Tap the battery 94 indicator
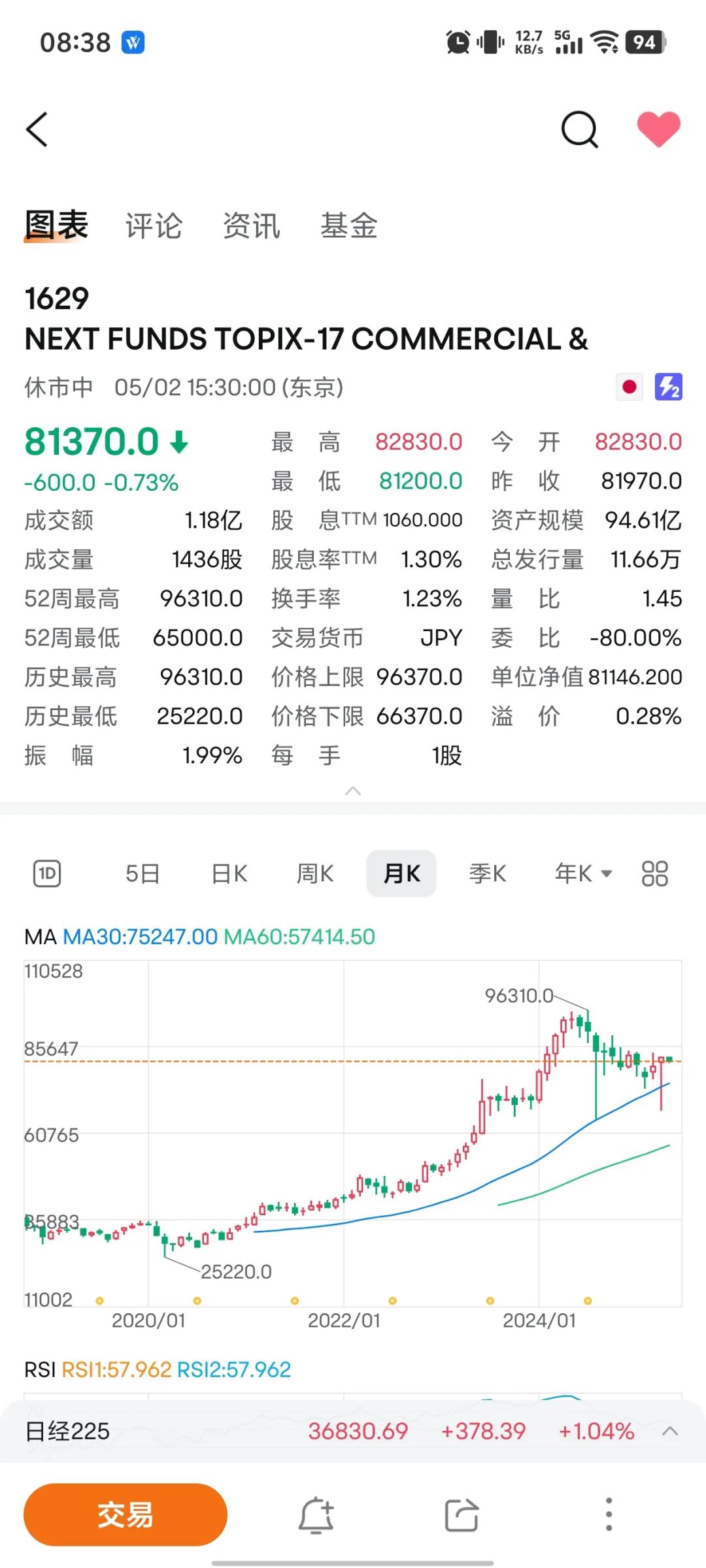Viewport: 706px width, 1568px height. click(645, 42)
